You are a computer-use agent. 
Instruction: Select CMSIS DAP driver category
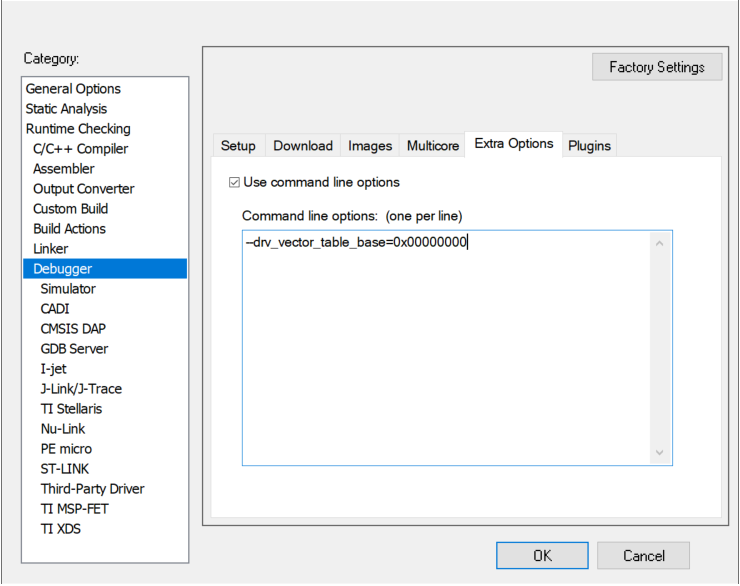click(x=73, y=329)
